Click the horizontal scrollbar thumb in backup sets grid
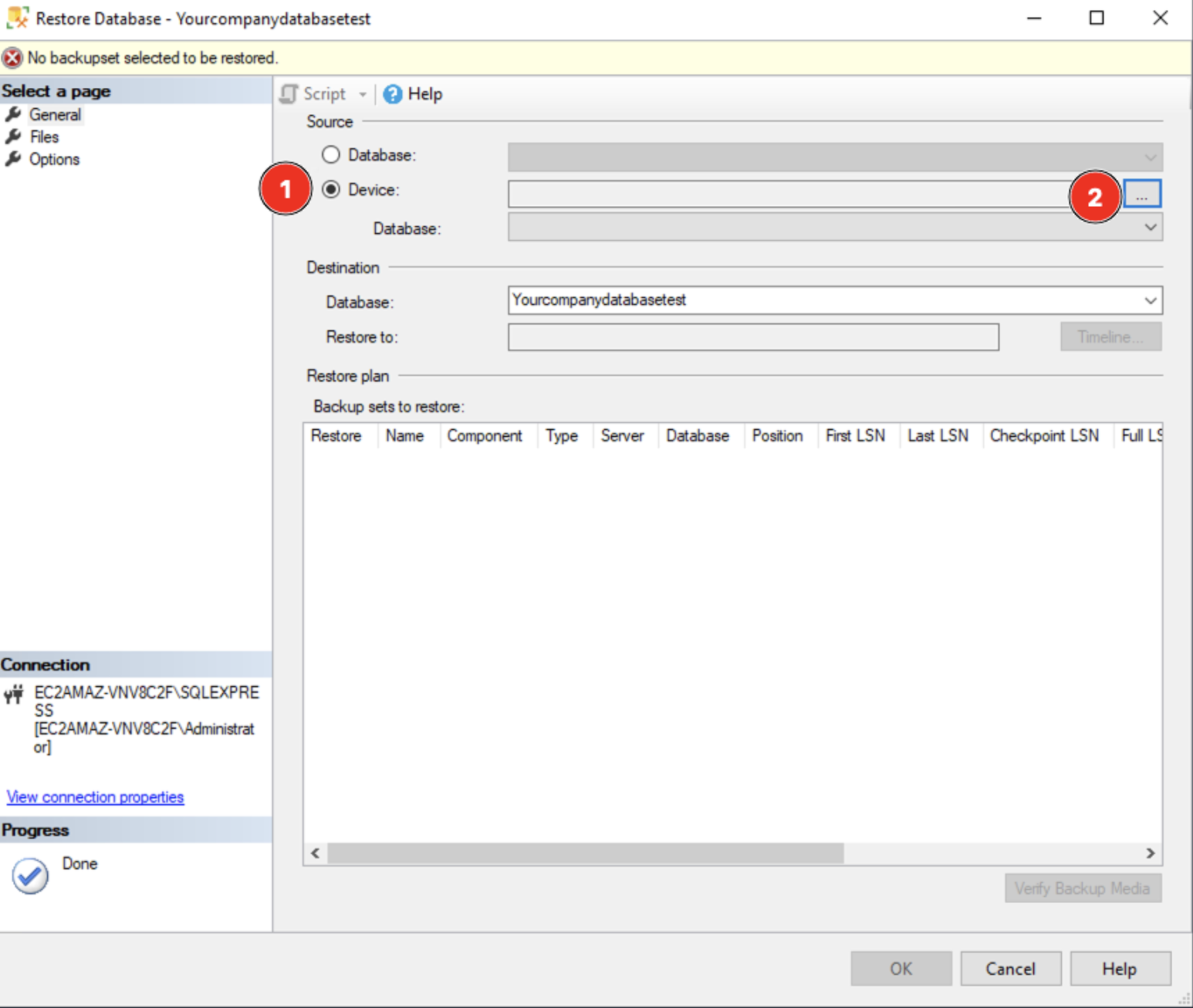The width and height of the screenshot is (1193, 1008). point(586,853)
